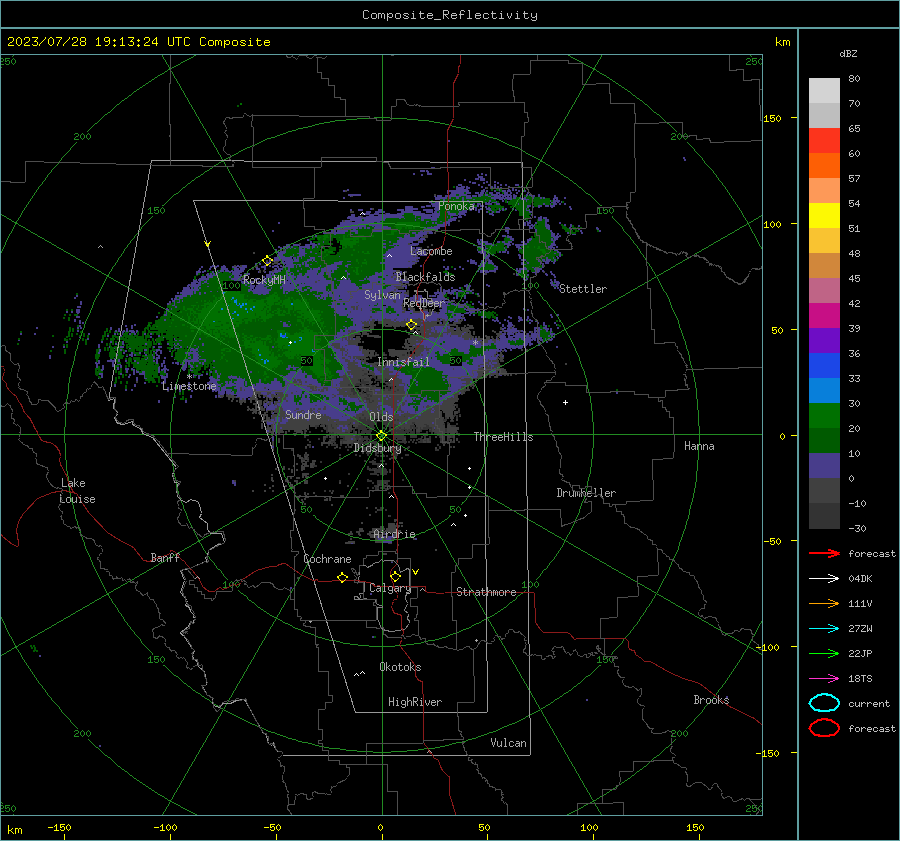Click the Innisfail city label
The image size is (900, 841).
(404, 362)
